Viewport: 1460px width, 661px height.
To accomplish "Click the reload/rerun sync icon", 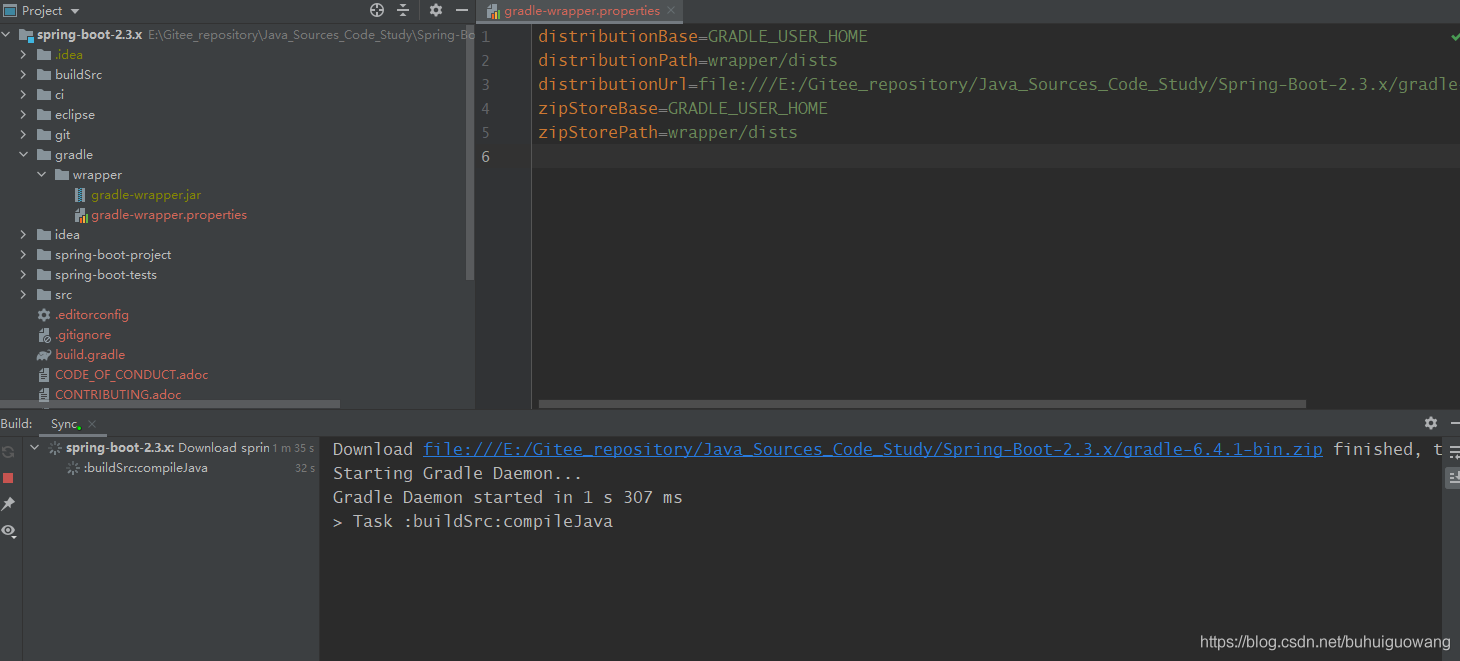I will 8,452.
